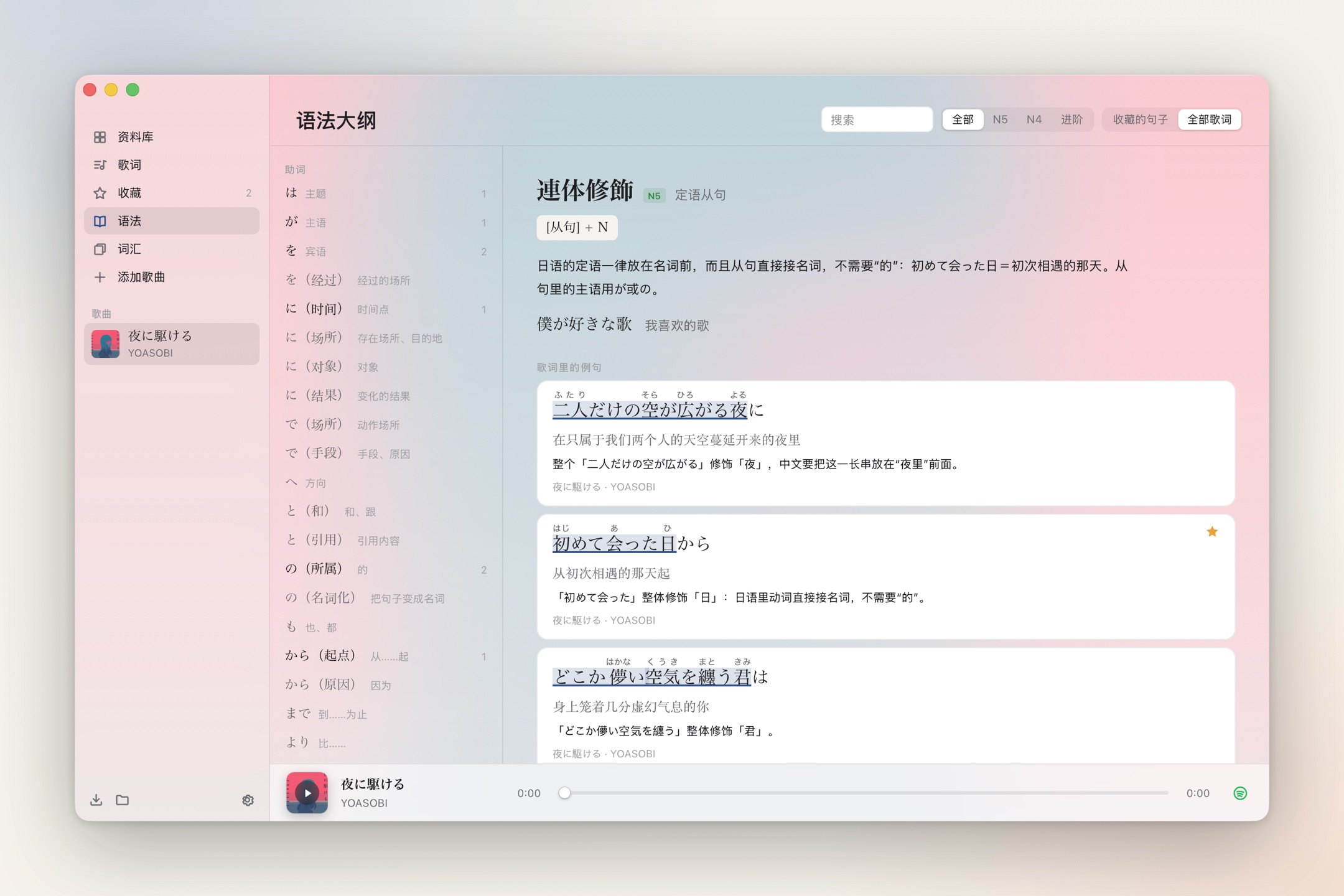Play the song with the play button
Image resolution: width=1344 pixels, height=896 pixels.
click(x=307, y=793)
